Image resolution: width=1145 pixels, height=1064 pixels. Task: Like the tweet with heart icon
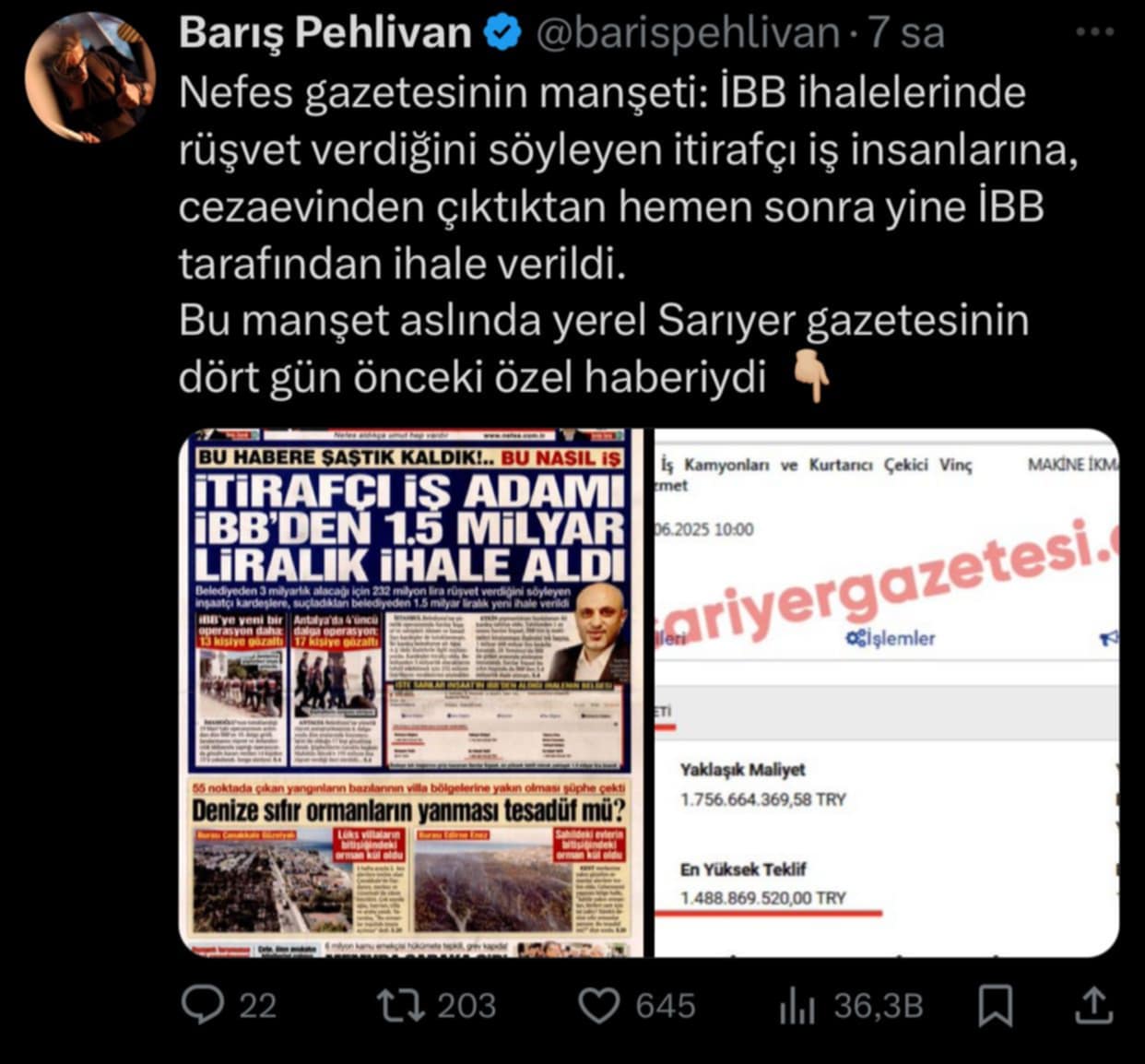coord(598,1005)
